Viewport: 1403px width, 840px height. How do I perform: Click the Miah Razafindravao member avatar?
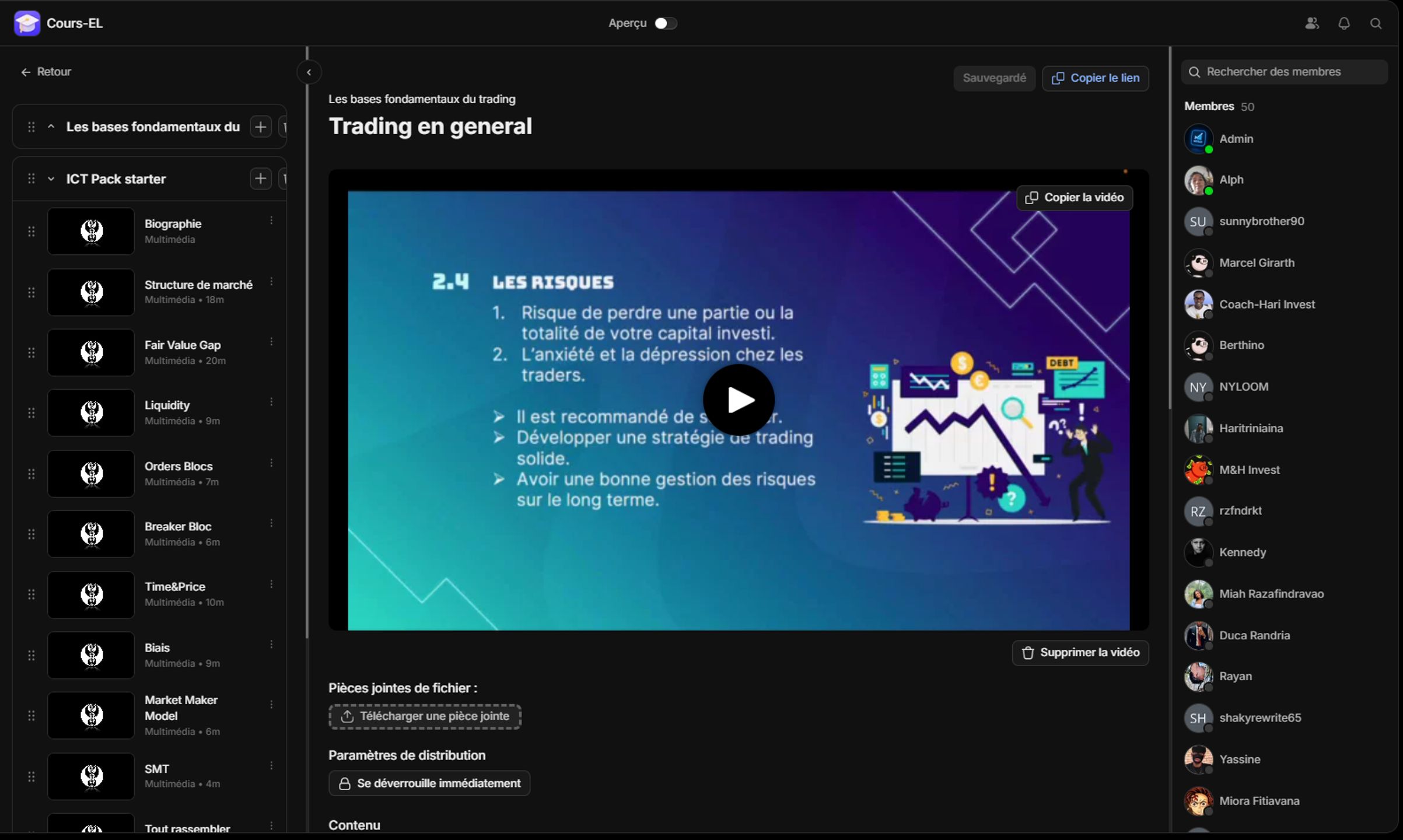point(1198,594)
